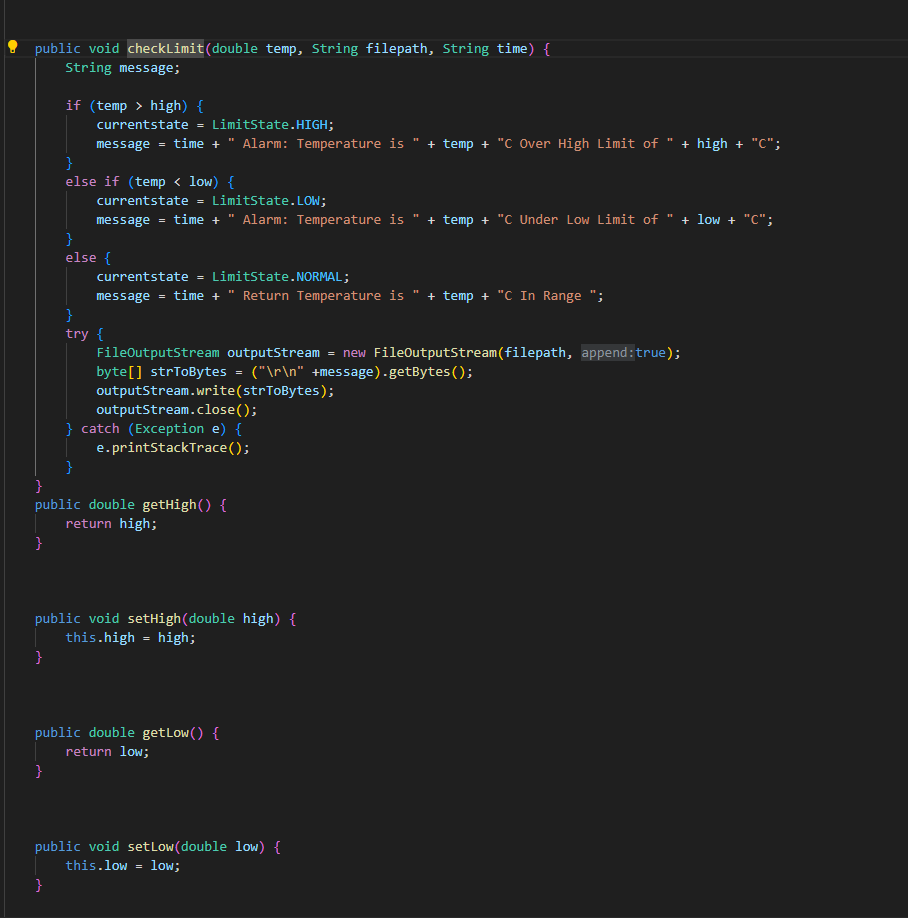Click the highlighted checkLimit method name
Viewport: 908px width, 918px height.
(x=164, y=48)
